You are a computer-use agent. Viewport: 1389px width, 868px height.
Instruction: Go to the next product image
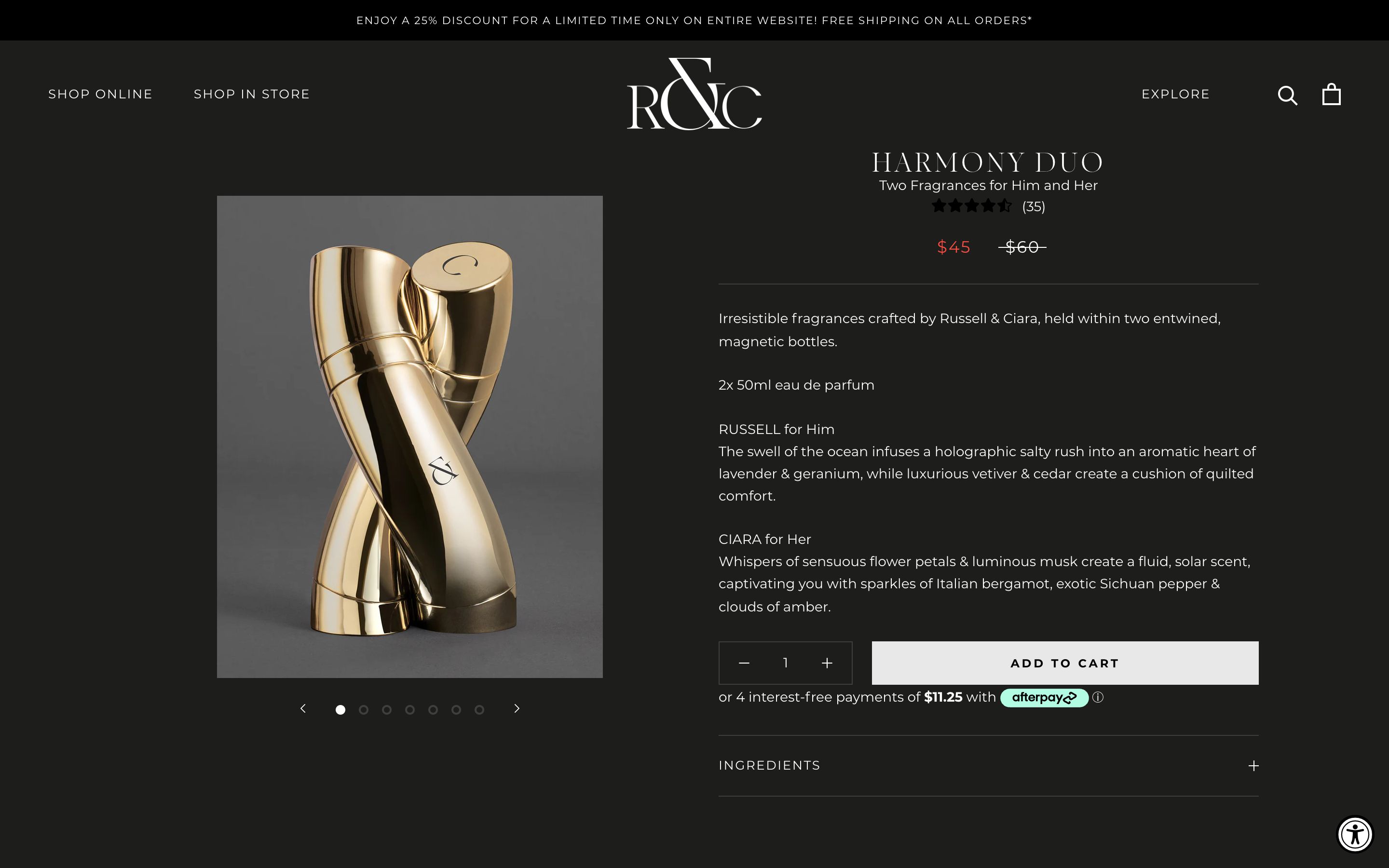coord(516,708)
